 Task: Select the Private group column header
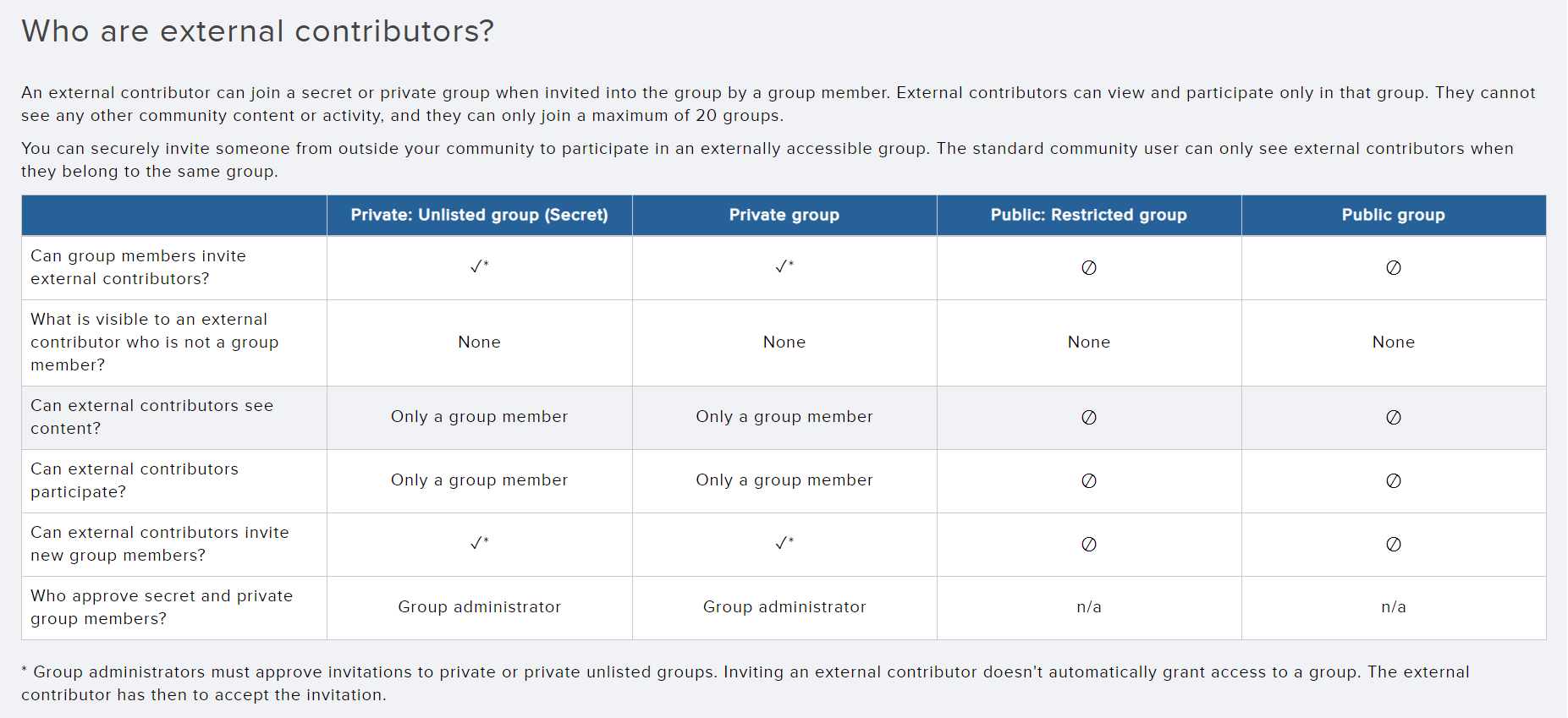point(784,215)
